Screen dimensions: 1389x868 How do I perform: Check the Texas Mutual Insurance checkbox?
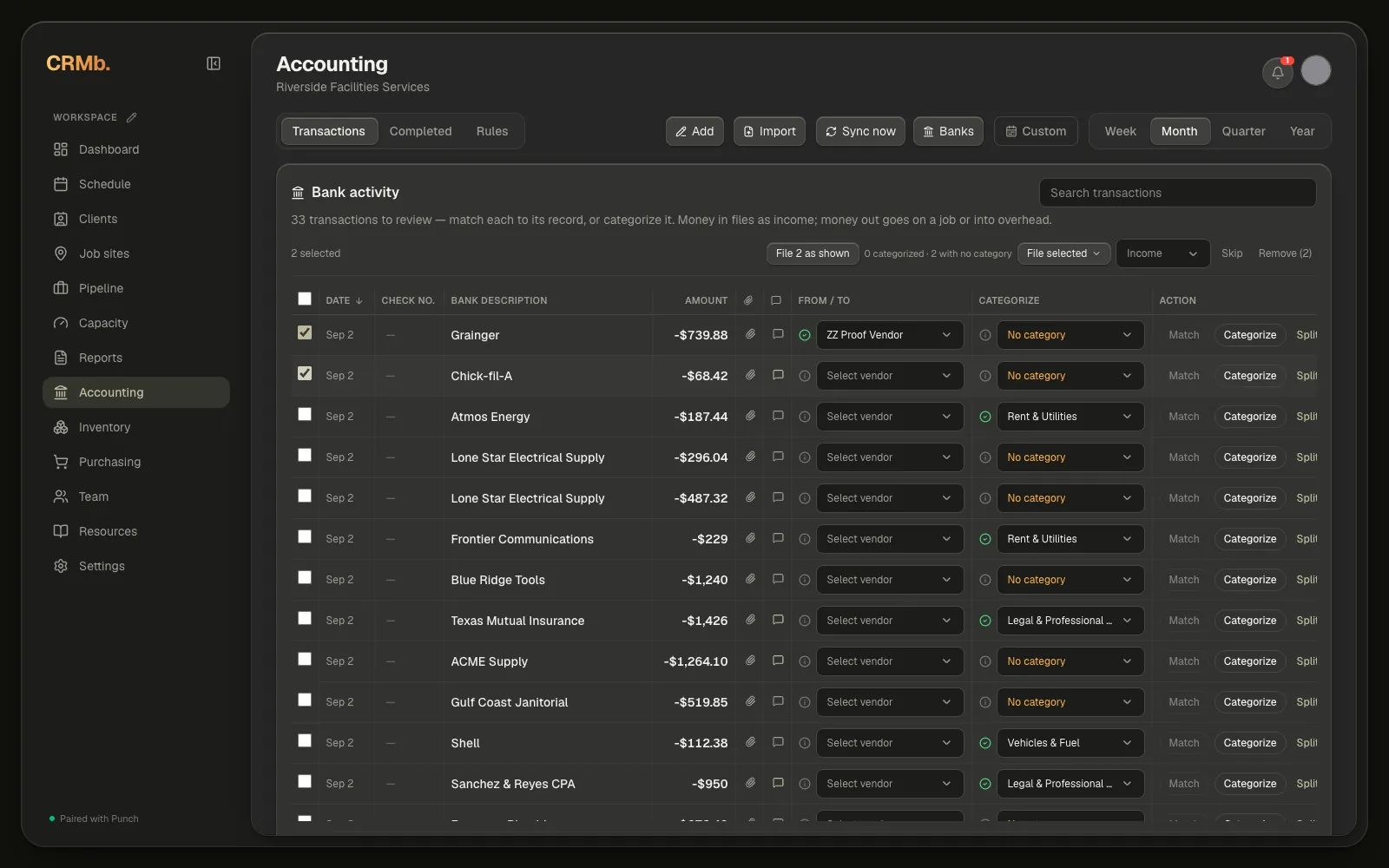click(x=305, y=618)
